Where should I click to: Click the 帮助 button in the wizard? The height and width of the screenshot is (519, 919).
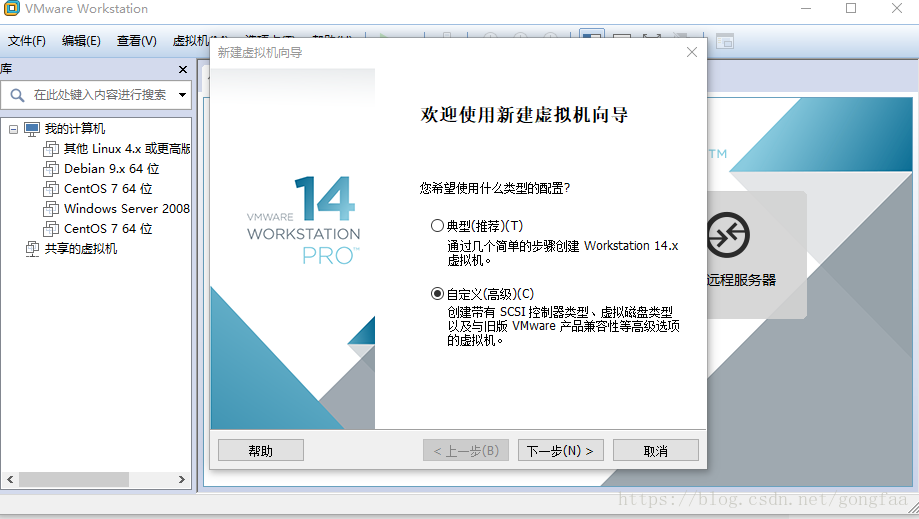tap(261, 450)
